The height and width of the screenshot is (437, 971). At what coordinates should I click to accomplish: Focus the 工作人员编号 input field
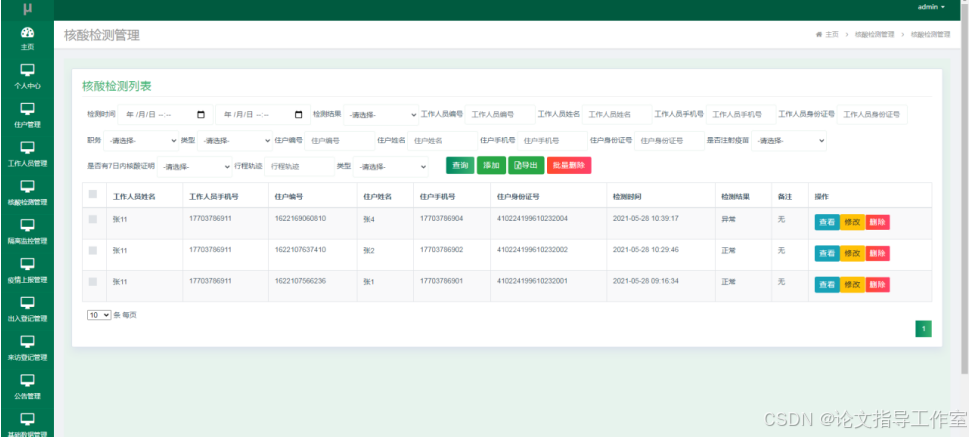(500, 115)
